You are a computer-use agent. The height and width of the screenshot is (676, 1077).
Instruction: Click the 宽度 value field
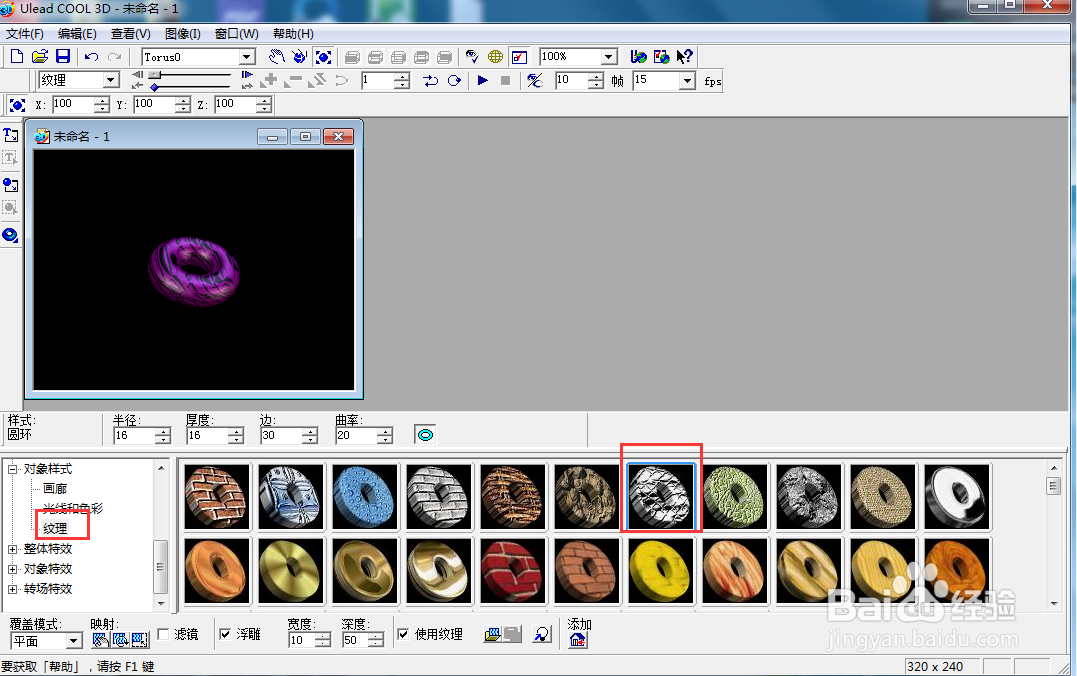click(302, 640)
